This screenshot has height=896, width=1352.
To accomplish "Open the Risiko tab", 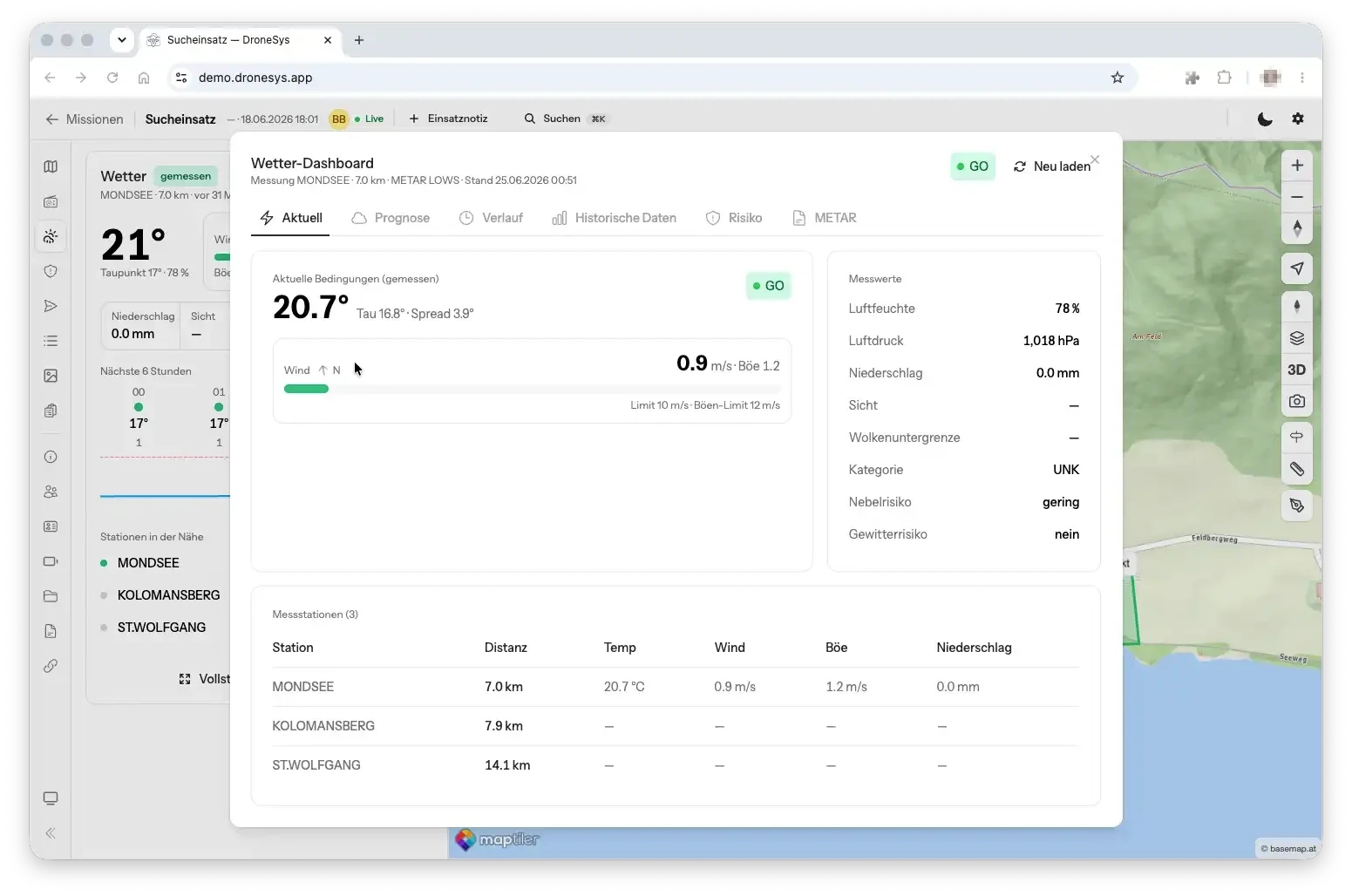I will pos(734,218).
